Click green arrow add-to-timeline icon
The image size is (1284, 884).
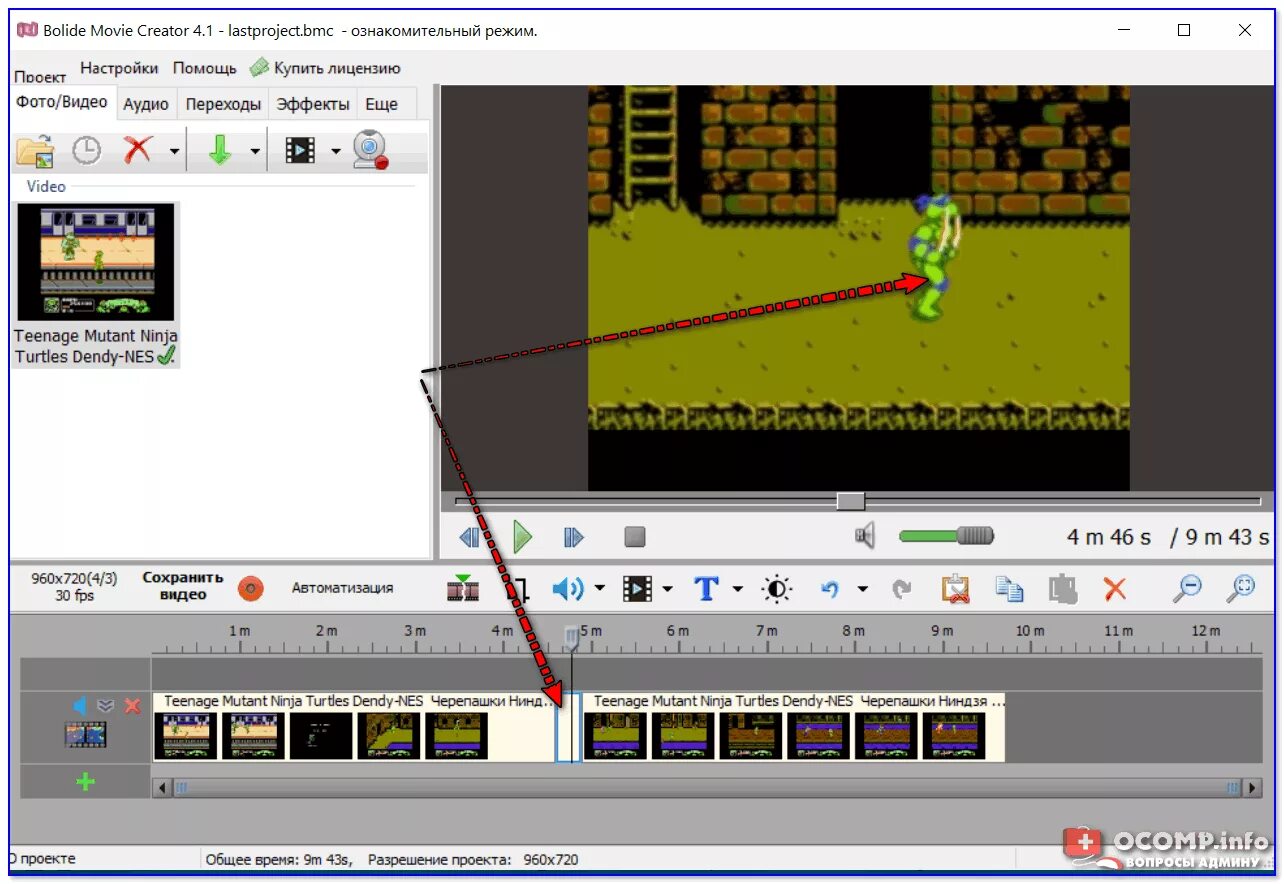[220, 150]
